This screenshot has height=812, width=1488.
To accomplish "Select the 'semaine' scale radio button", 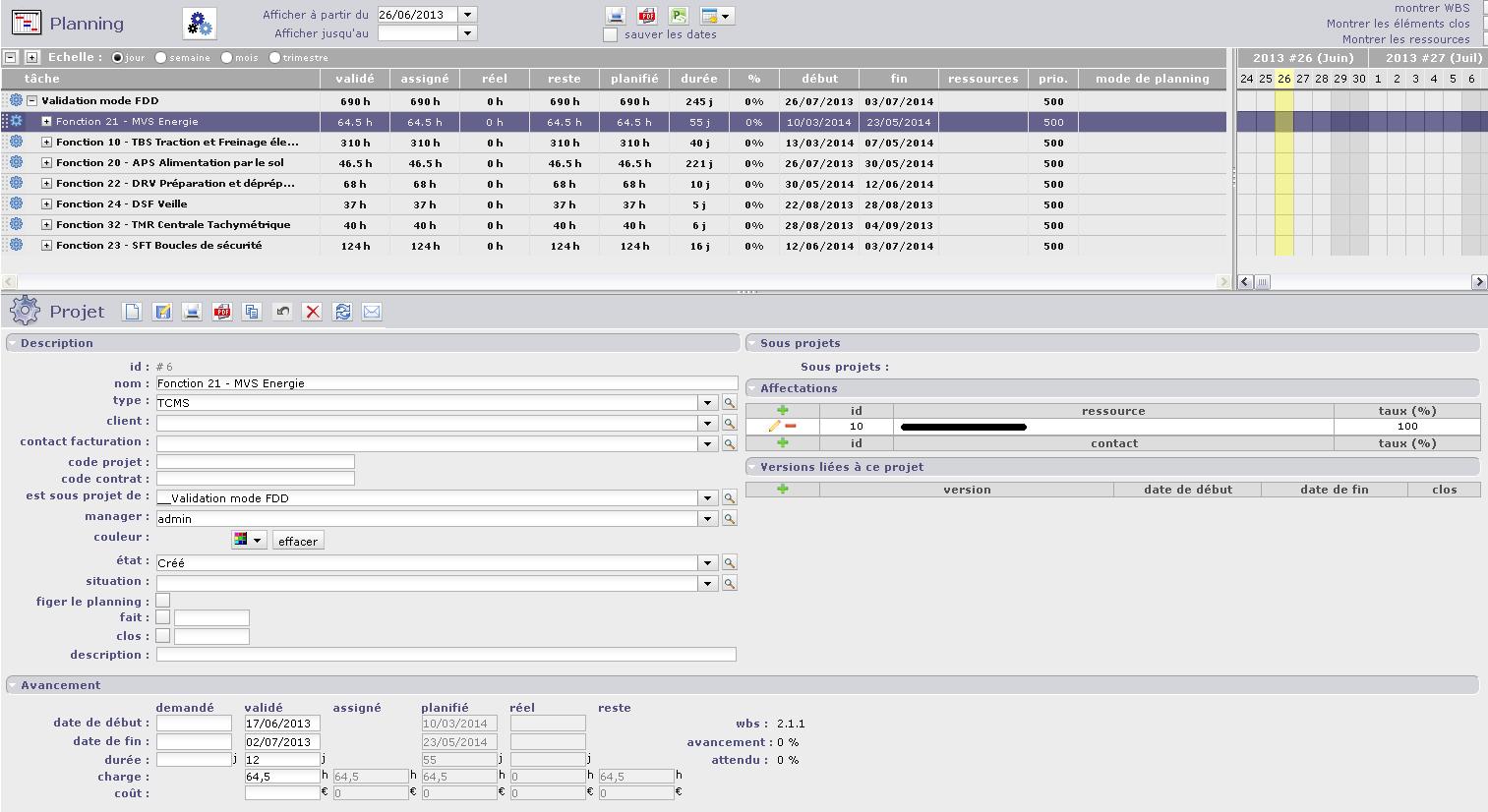I will pos(161,58).
